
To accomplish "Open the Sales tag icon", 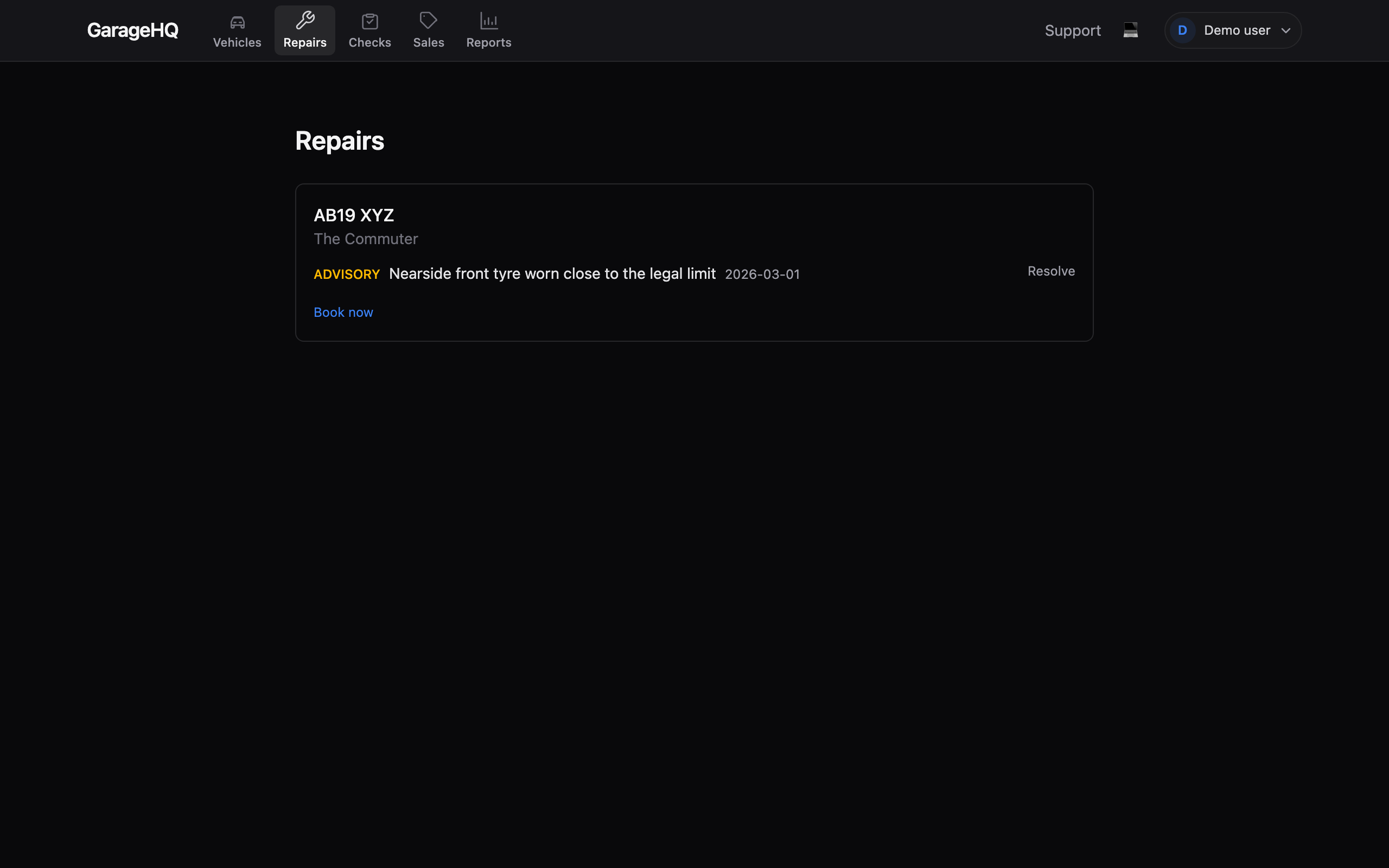I will [428, 21].
